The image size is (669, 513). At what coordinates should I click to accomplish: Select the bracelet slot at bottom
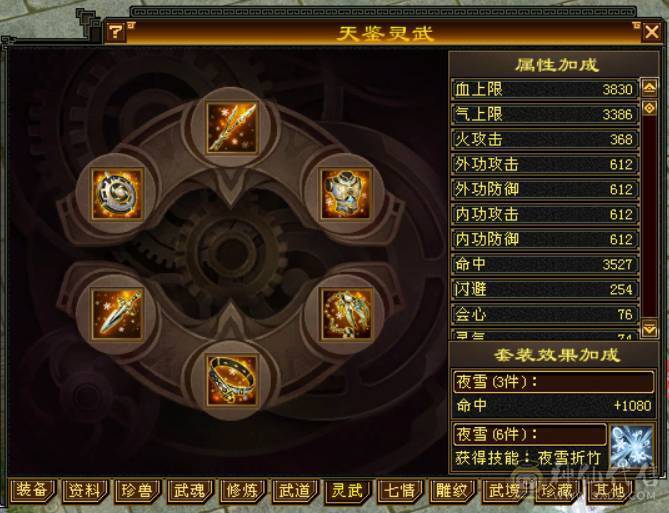point(232,381)
